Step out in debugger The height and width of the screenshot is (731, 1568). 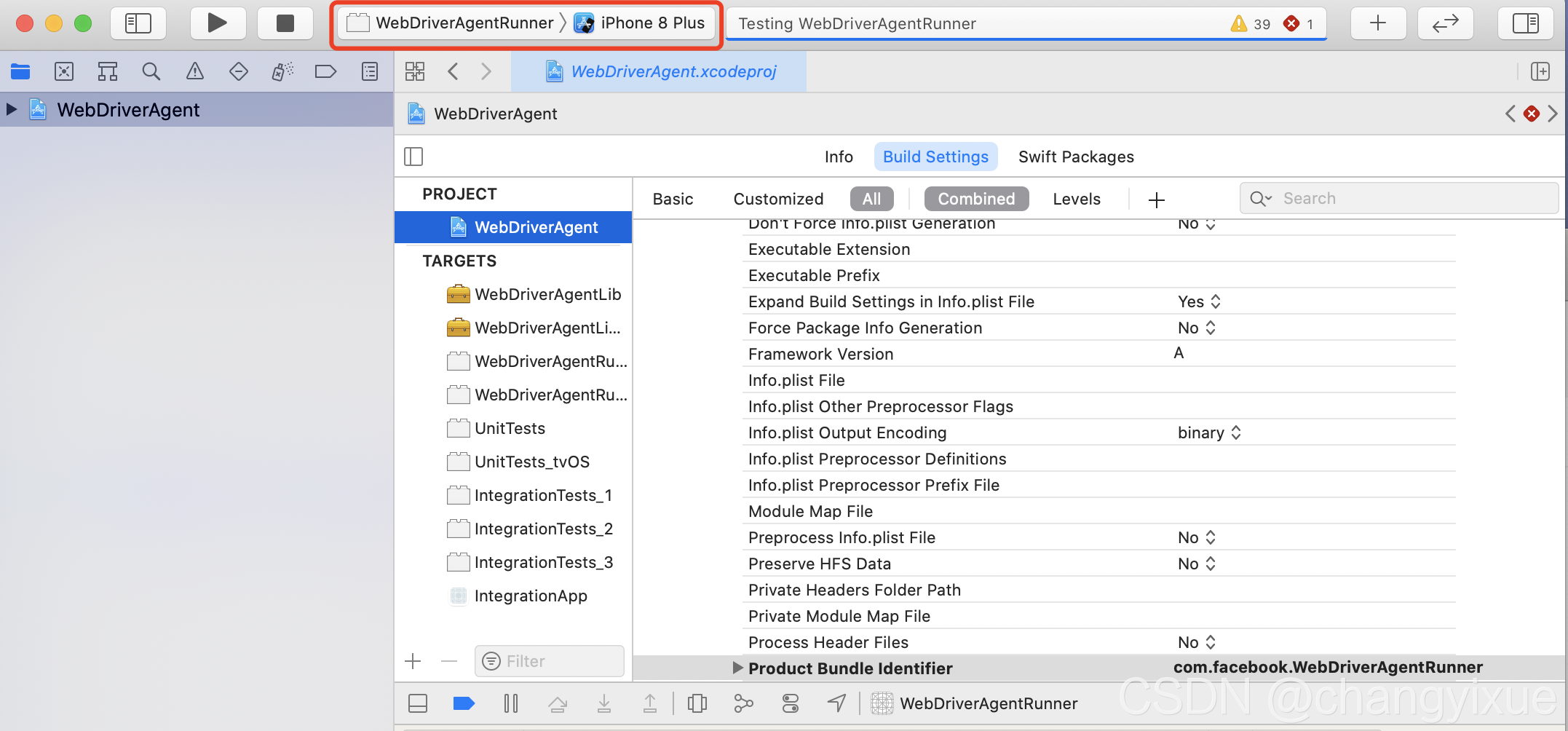tap(650, 703)
